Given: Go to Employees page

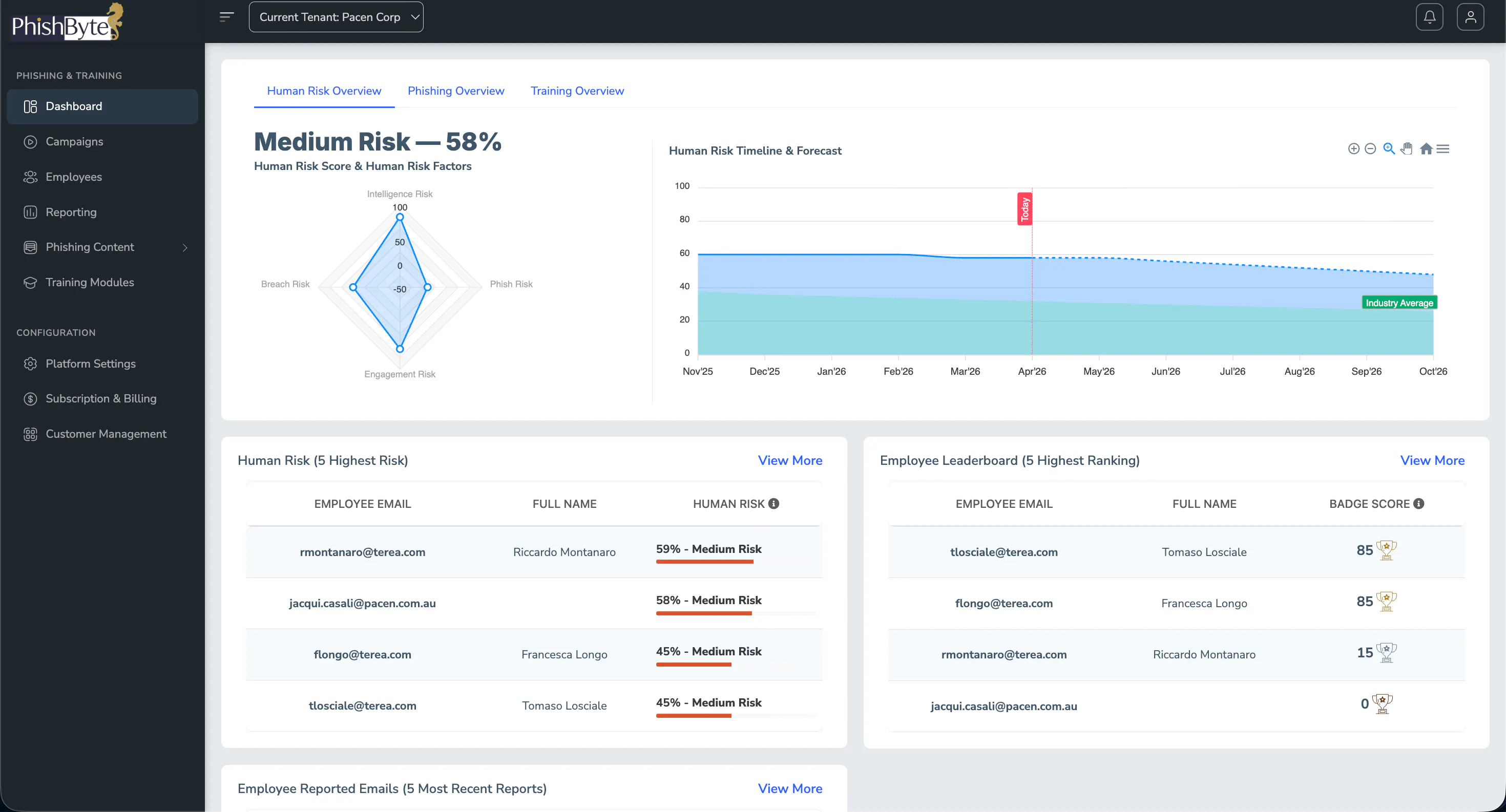Looking at the screenshot, I should coord(102,177).
